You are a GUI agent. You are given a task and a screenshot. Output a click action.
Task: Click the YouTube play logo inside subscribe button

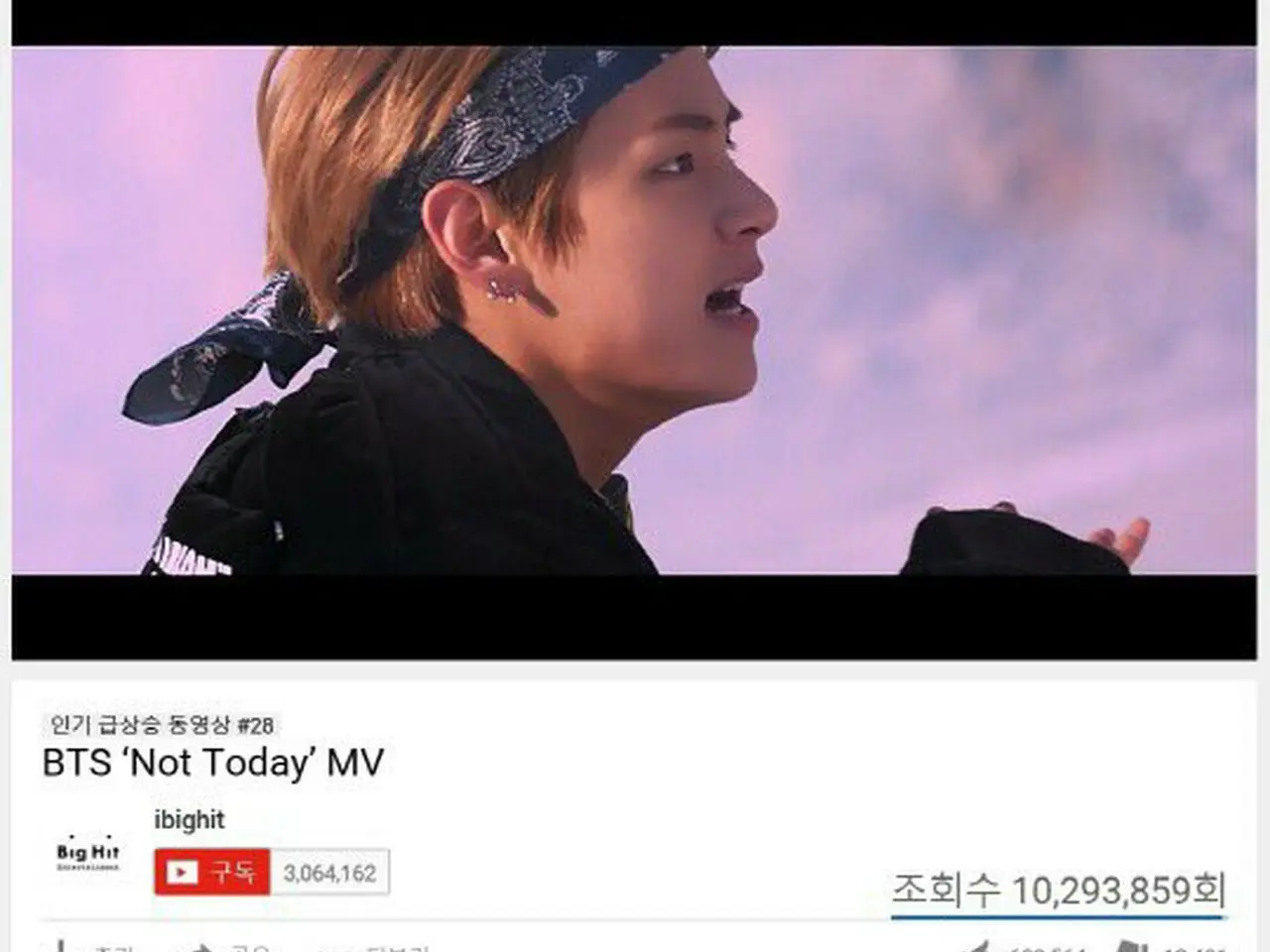click(181, 873)
